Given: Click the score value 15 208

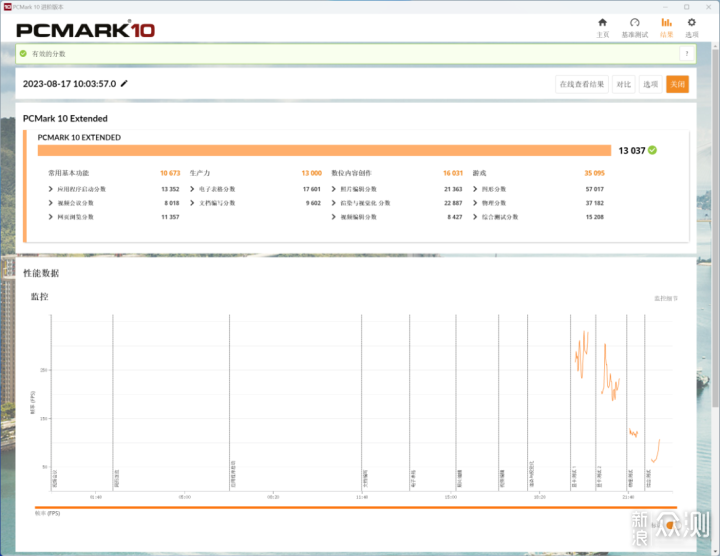Looking at the screenshot, I should point(595,217).
